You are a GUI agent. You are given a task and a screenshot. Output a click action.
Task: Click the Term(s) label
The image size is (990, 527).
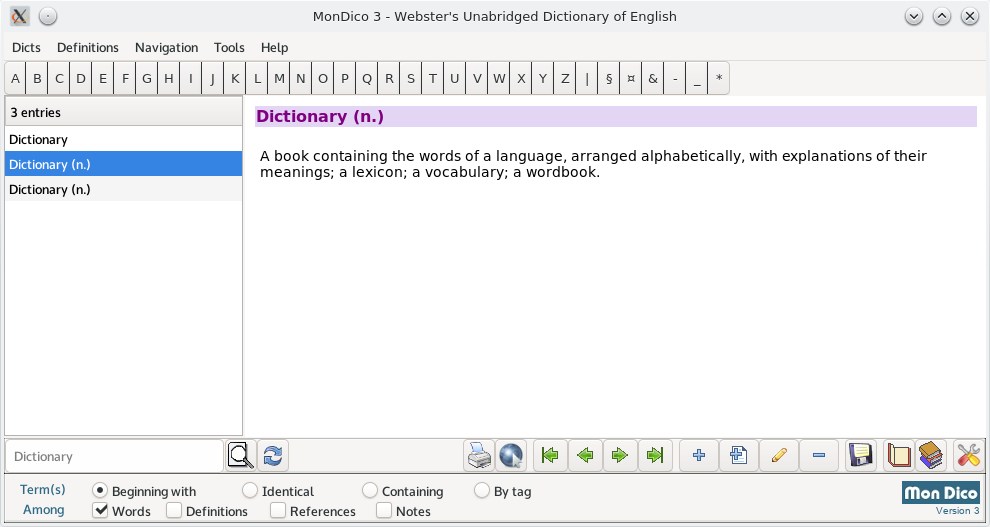click(42, 490)
